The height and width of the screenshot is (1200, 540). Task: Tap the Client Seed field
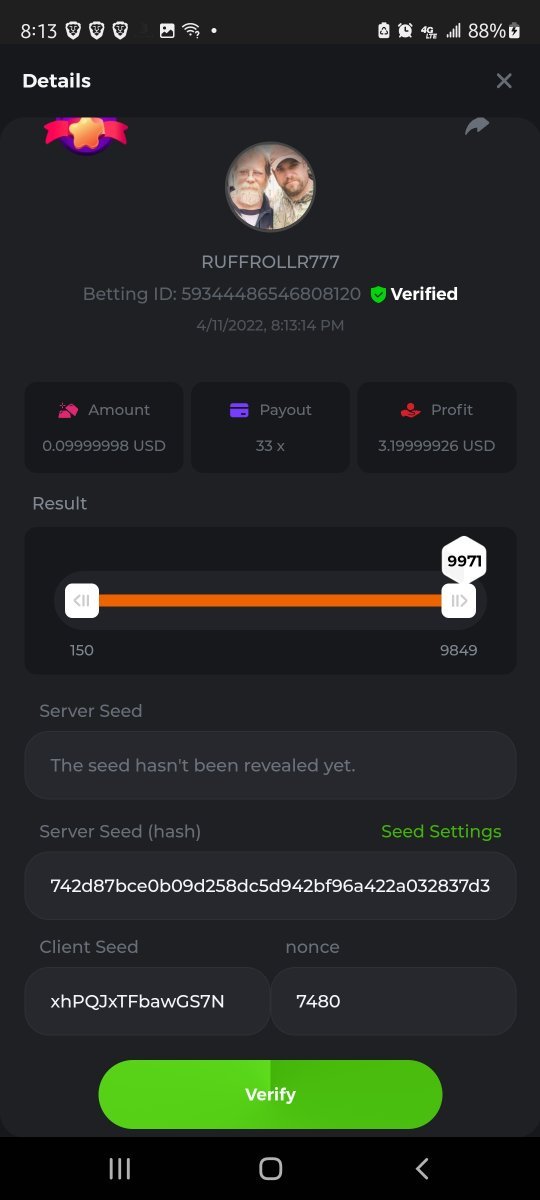[147, 1001]
